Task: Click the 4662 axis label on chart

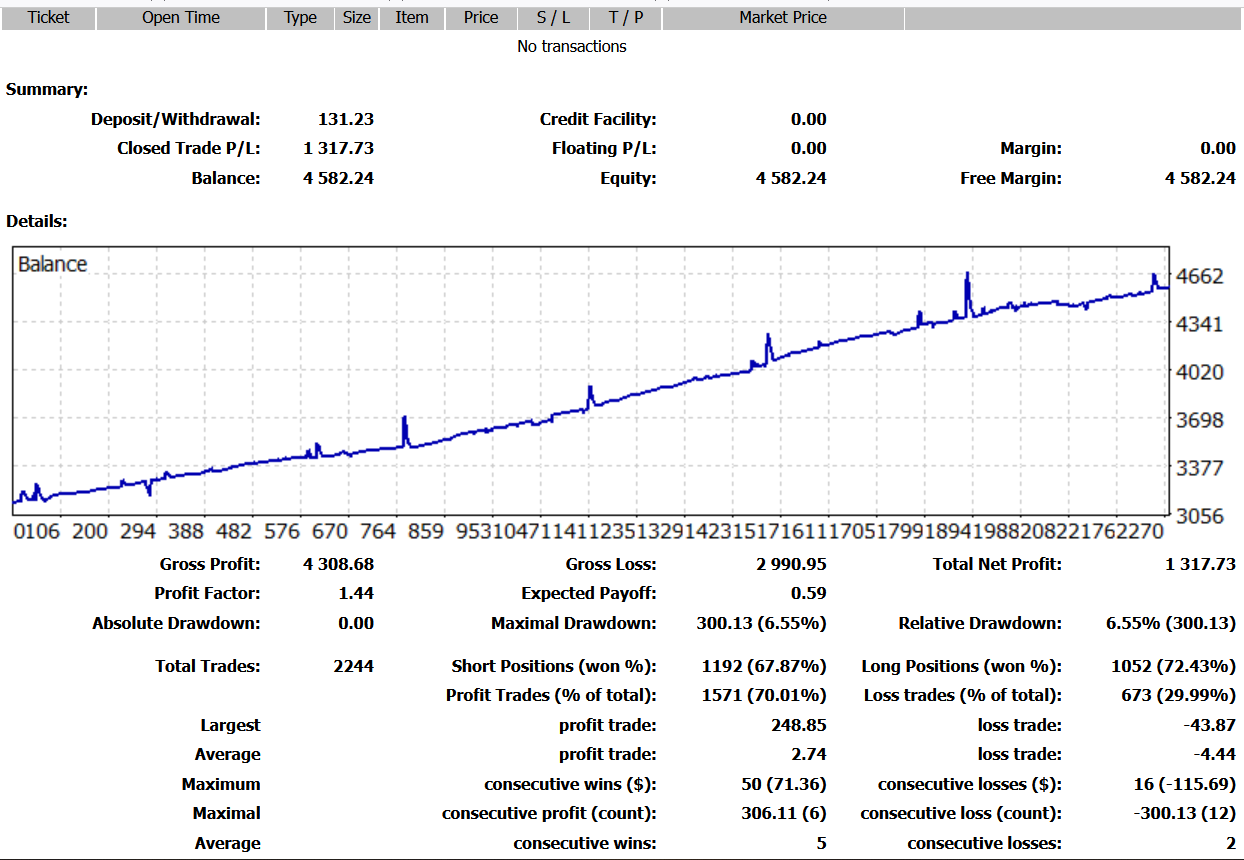Action: pyautogui.click(x=1200, y=276)
